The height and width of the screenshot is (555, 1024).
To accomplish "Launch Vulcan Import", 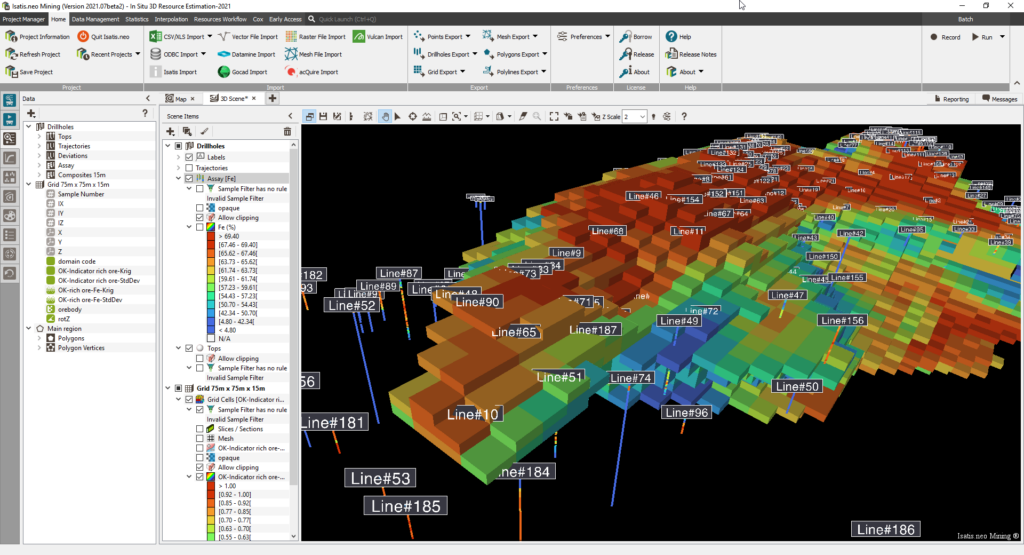I will point(377,37).
